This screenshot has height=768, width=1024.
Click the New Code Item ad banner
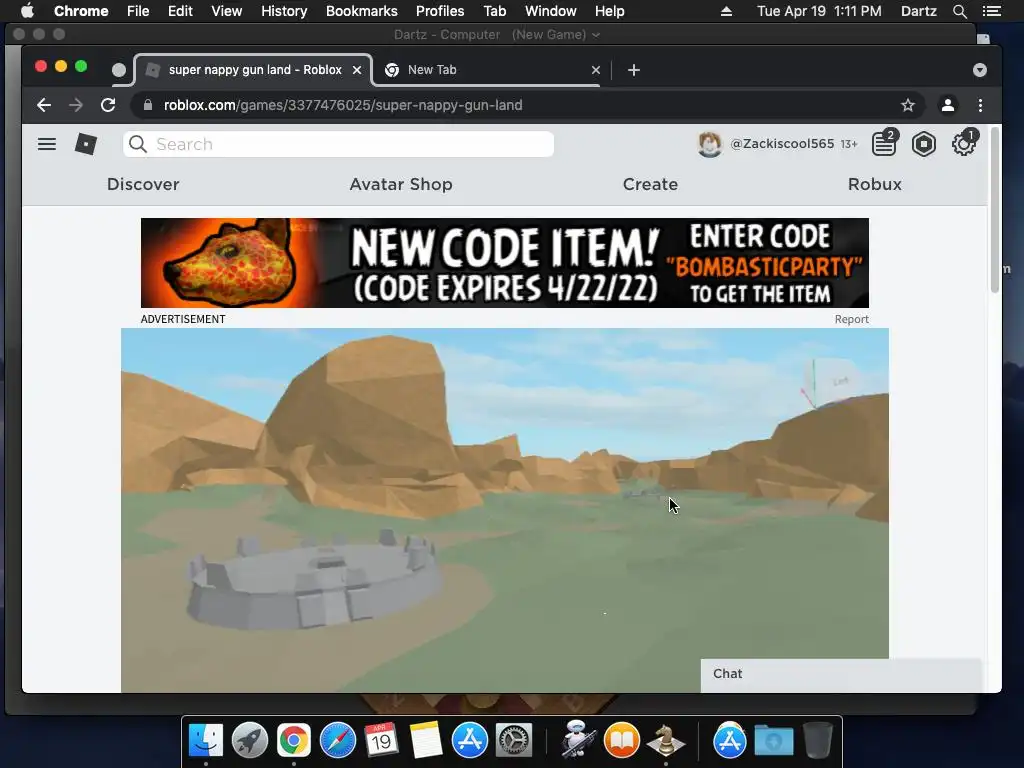[505, 263]
